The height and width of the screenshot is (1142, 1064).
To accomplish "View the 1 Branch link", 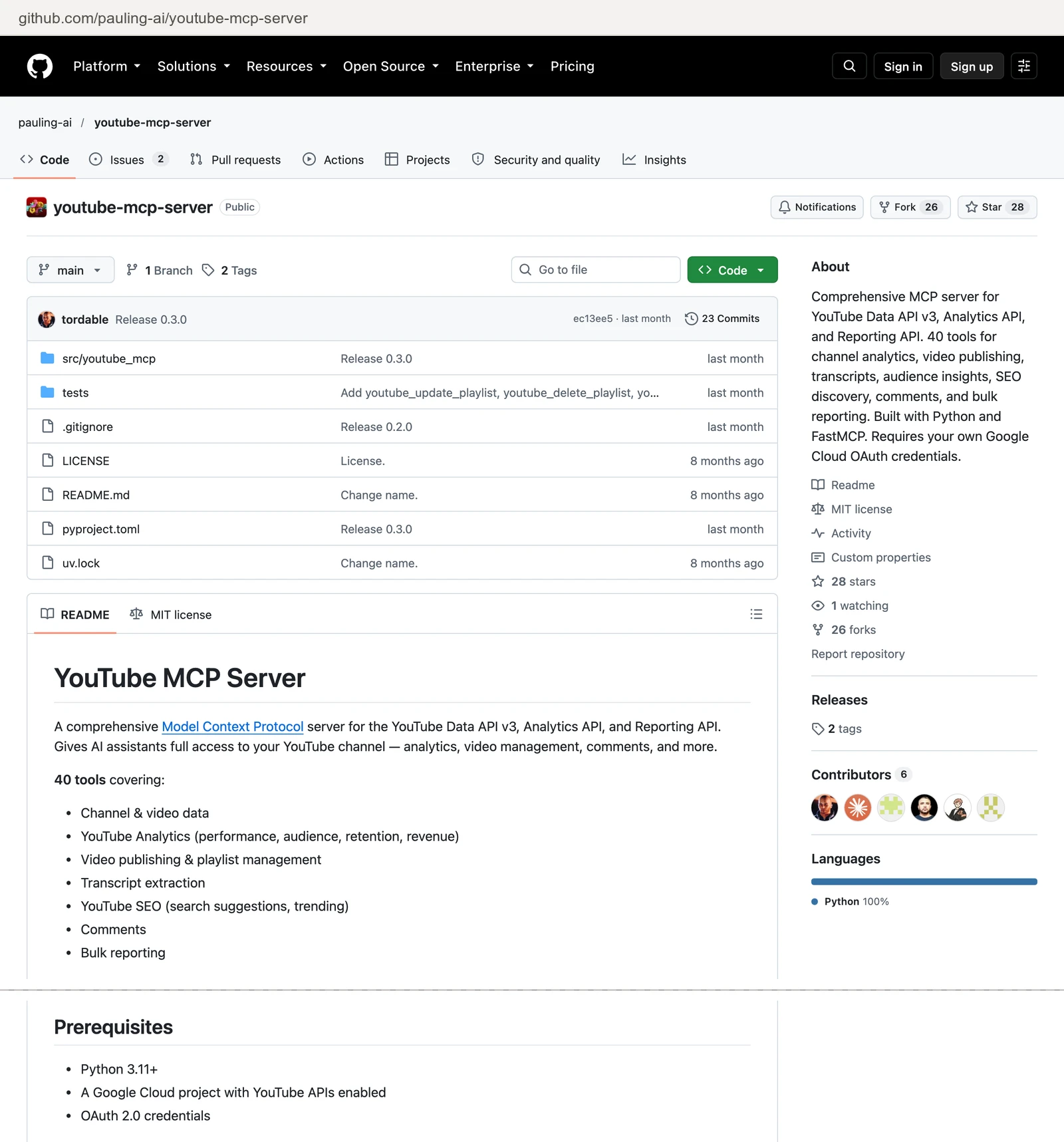I will [160, 270].
